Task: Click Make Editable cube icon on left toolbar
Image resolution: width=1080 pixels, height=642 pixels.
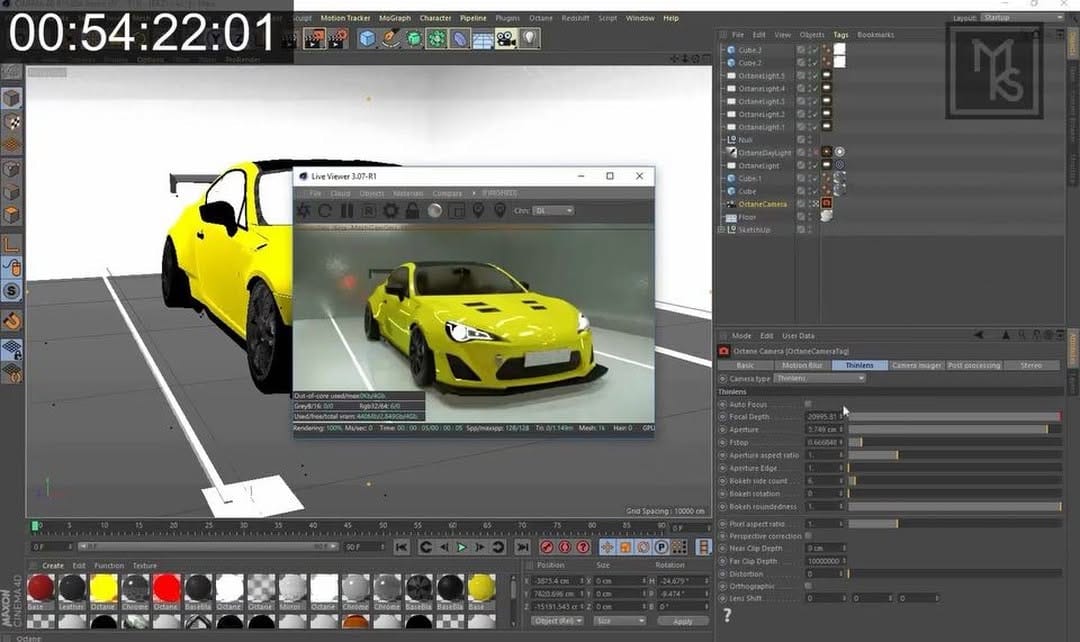Action: 12,99
